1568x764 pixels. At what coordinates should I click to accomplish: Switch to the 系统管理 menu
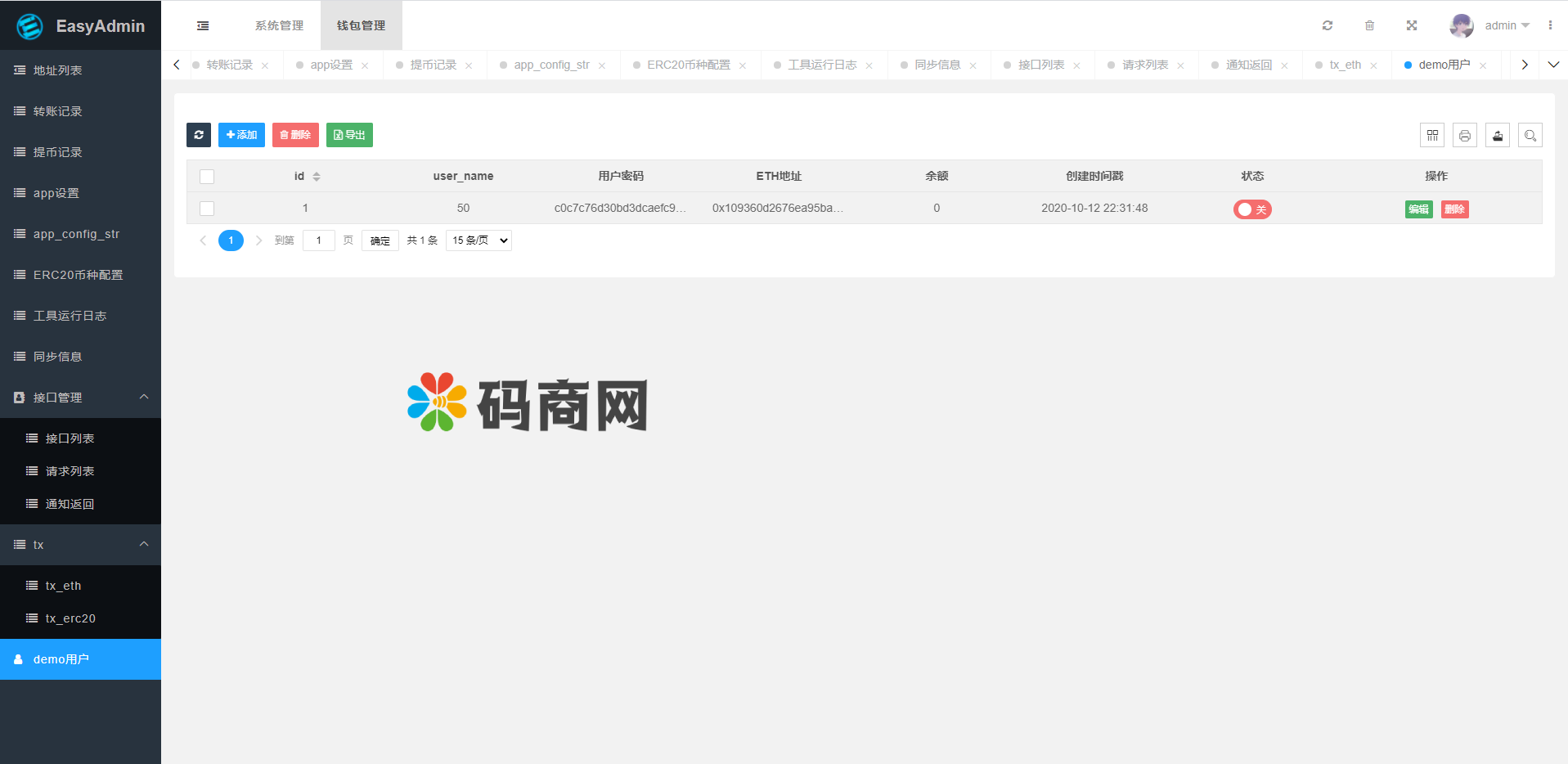pyautogui.click(x=279, y=25)
